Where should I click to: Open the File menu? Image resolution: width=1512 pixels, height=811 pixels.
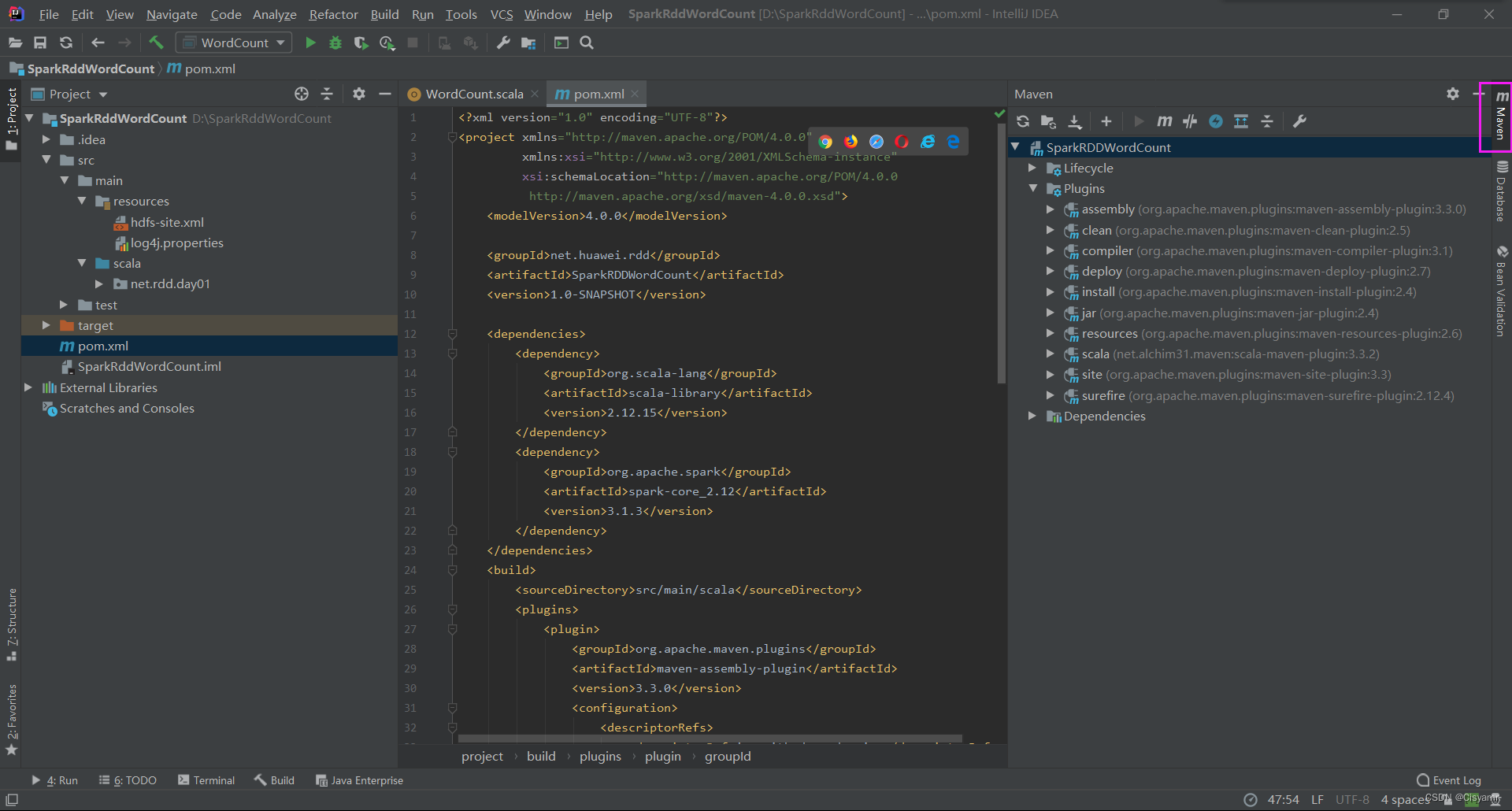pyautogui.click(x=49, y=14)
